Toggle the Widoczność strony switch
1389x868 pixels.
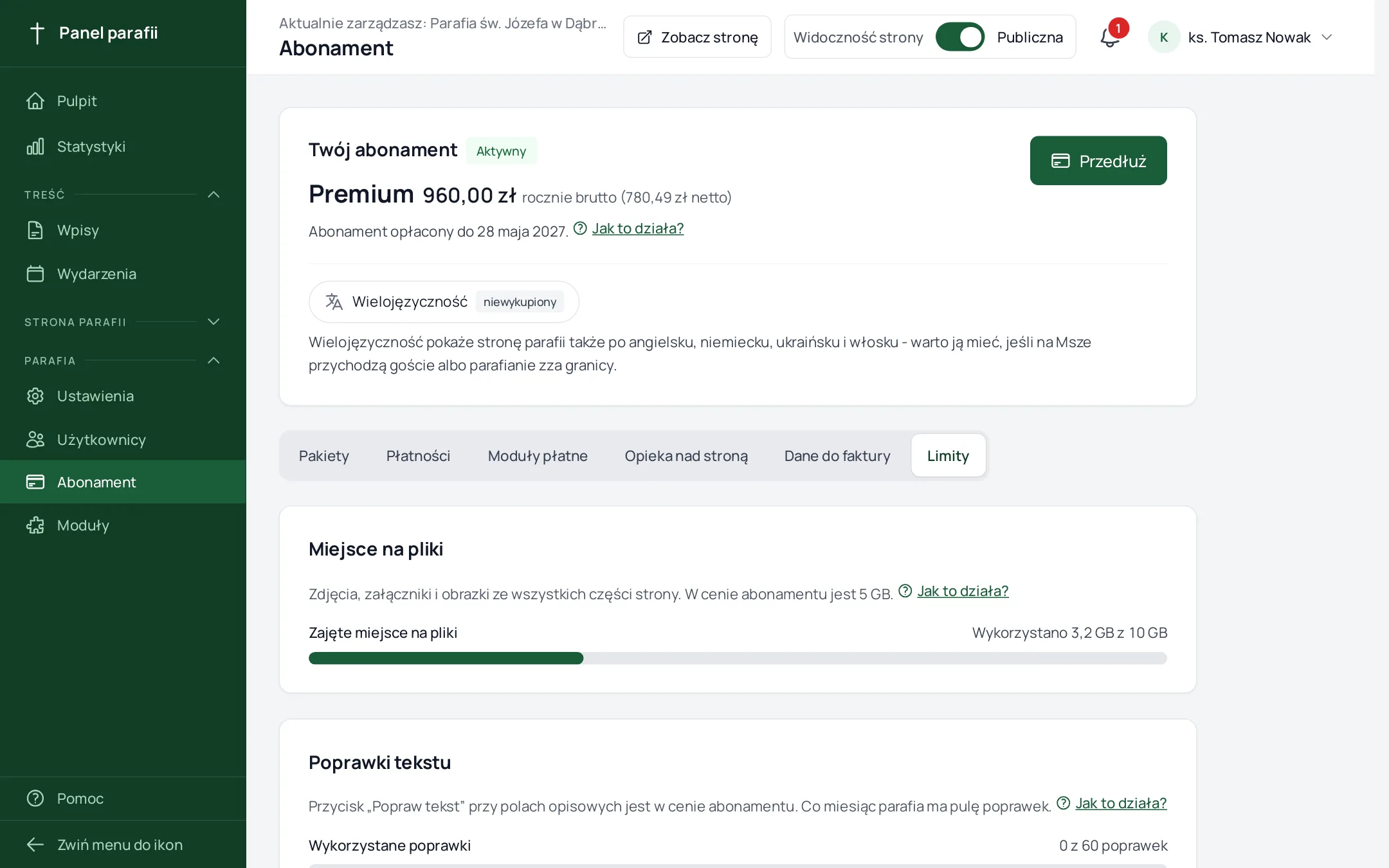[x=960, y=37]
